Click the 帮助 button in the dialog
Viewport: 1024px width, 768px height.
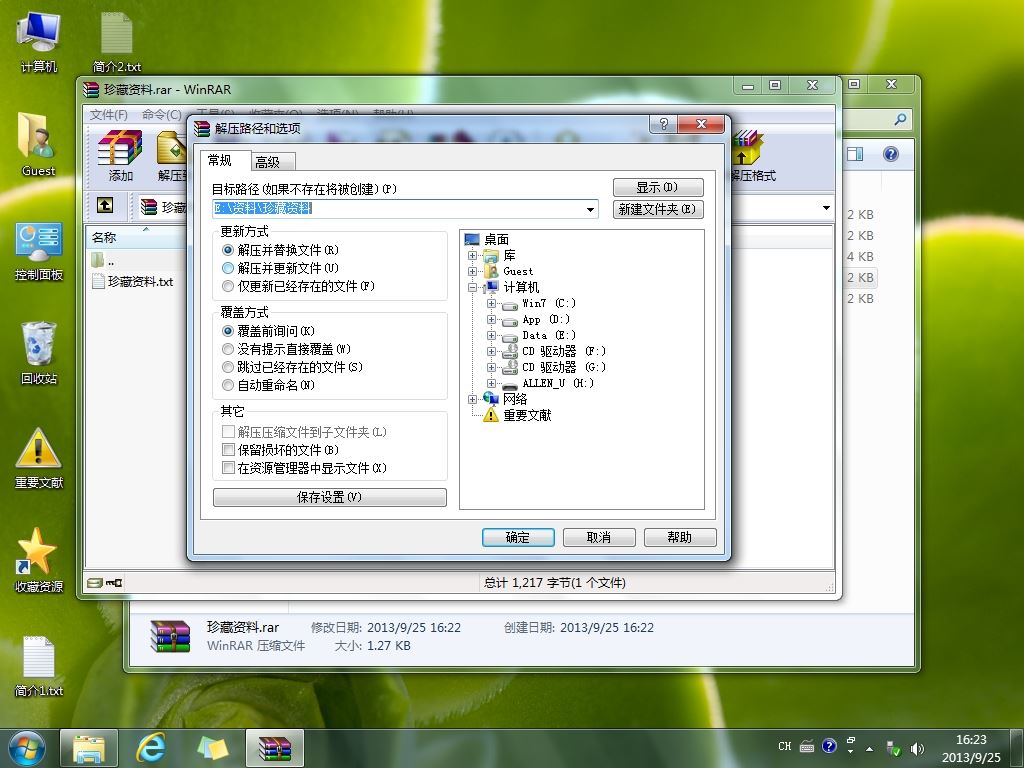(x=680, y=537)
